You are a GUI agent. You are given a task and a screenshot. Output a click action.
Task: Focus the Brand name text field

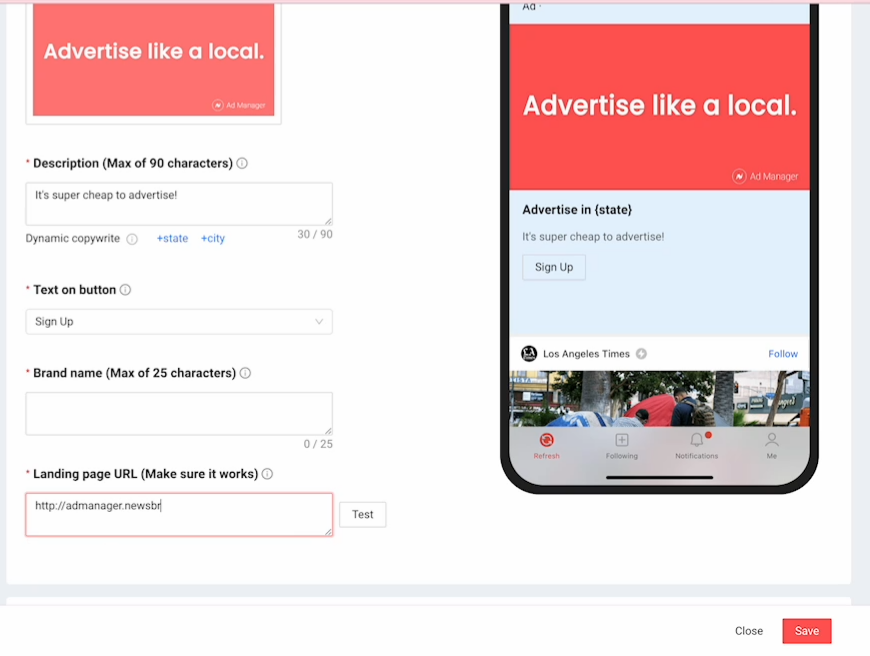pos(179,413)
